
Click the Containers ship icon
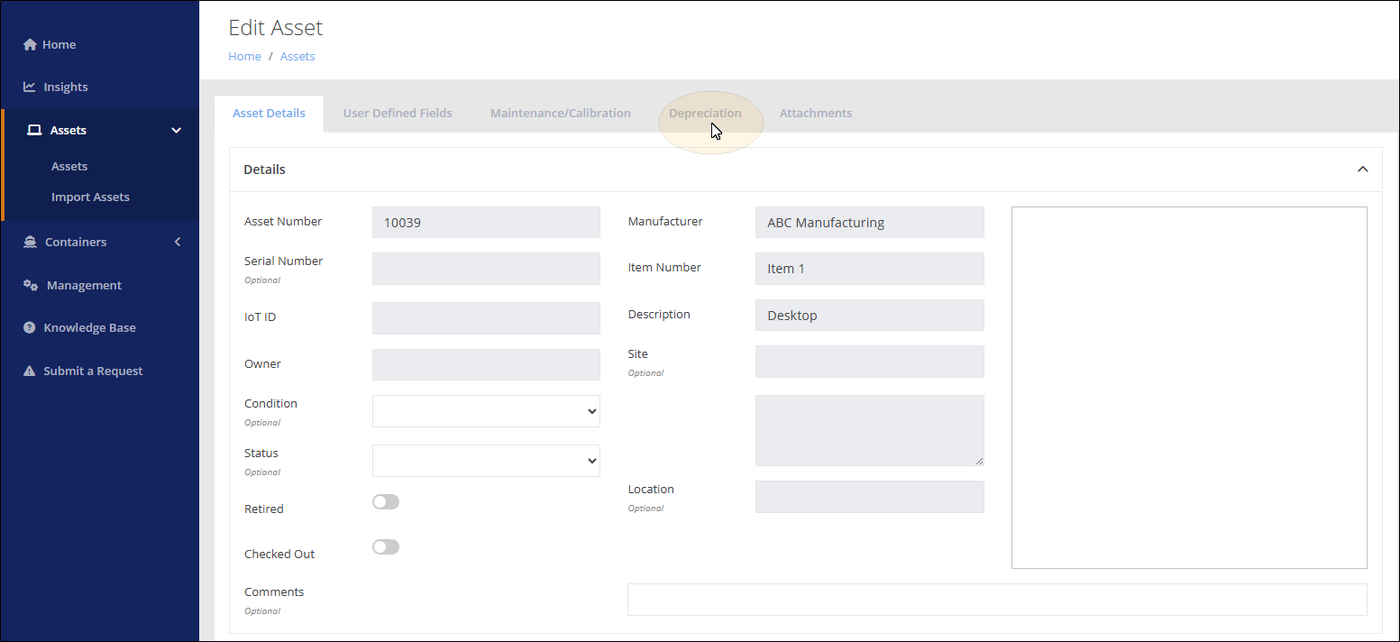point(30,242)
